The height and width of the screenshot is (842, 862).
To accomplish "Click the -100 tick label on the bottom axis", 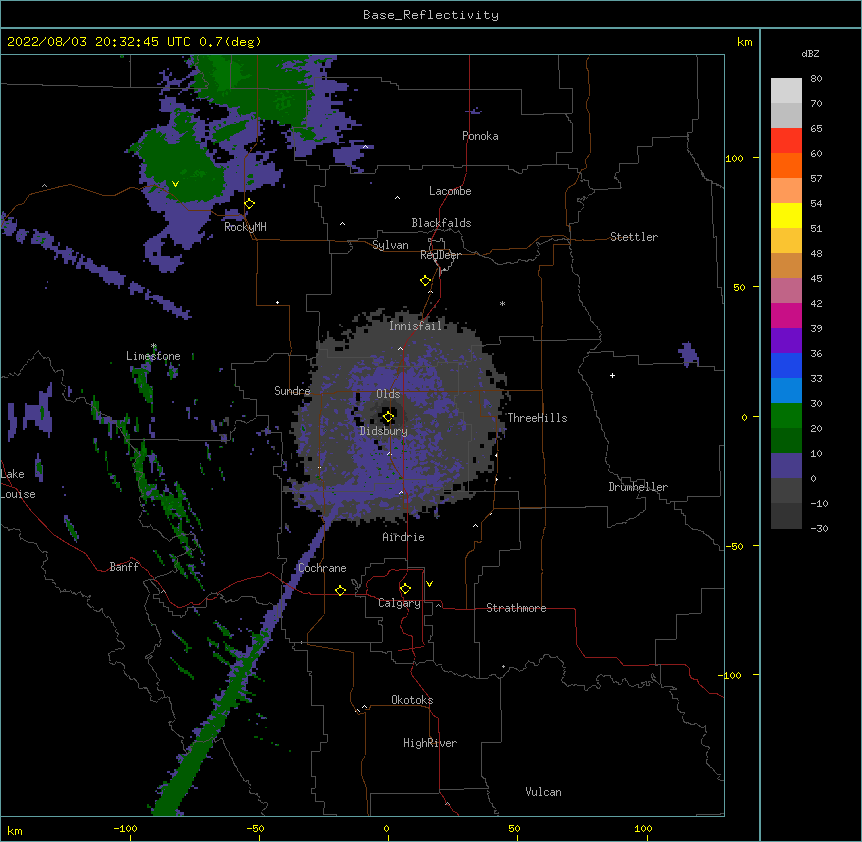I will 125,828.
